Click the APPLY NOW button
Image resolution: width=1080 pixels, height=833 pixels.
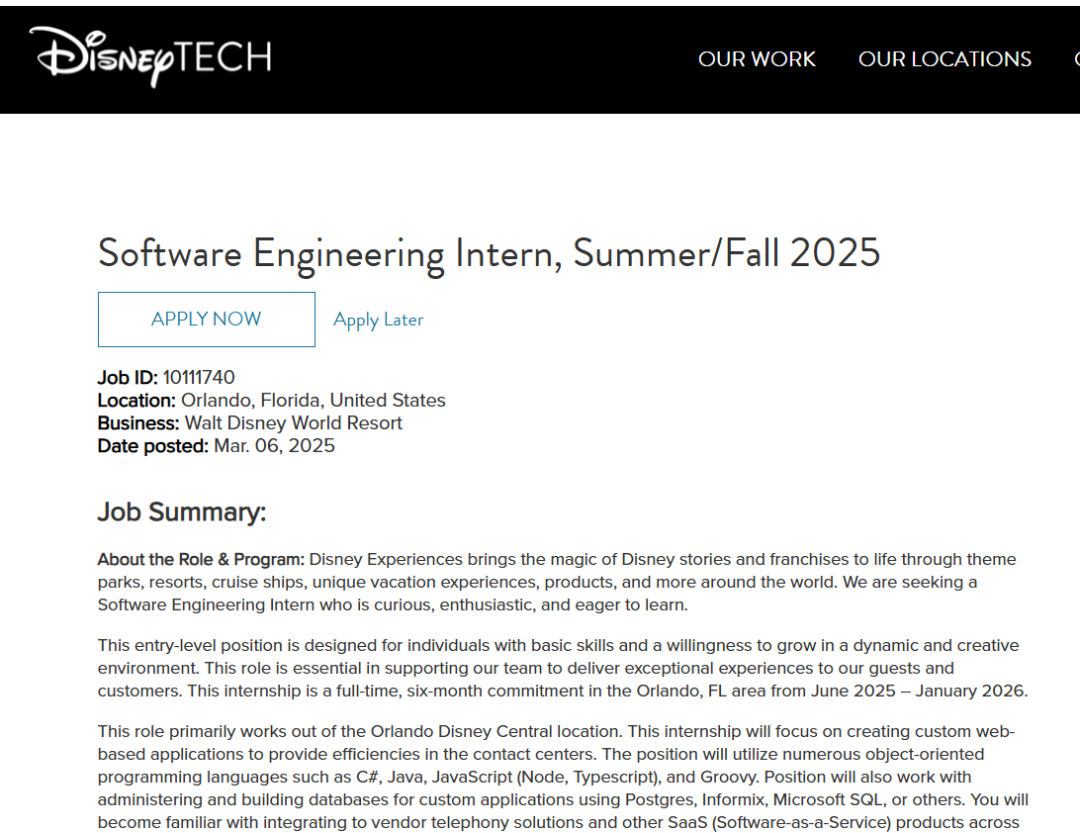[x=207, y=320]
